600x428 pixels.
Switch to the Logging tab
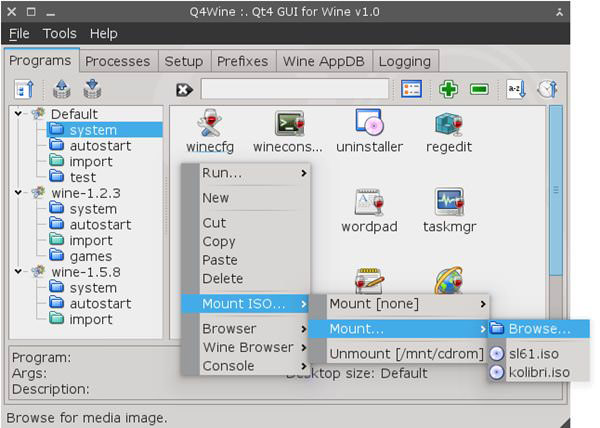click(x=405, y=61)
